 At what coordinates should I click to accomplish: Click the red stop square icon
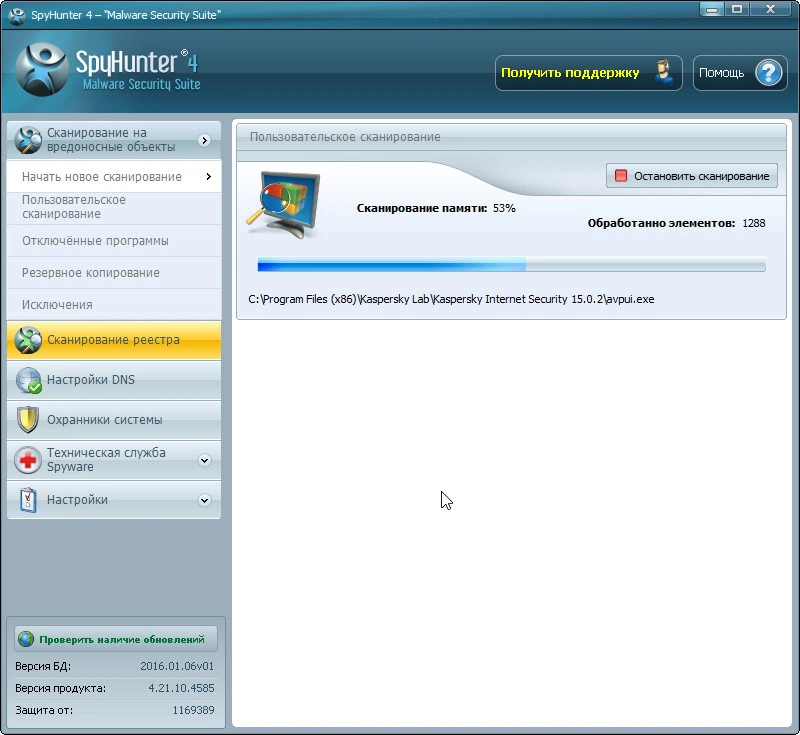pos(621,176)
